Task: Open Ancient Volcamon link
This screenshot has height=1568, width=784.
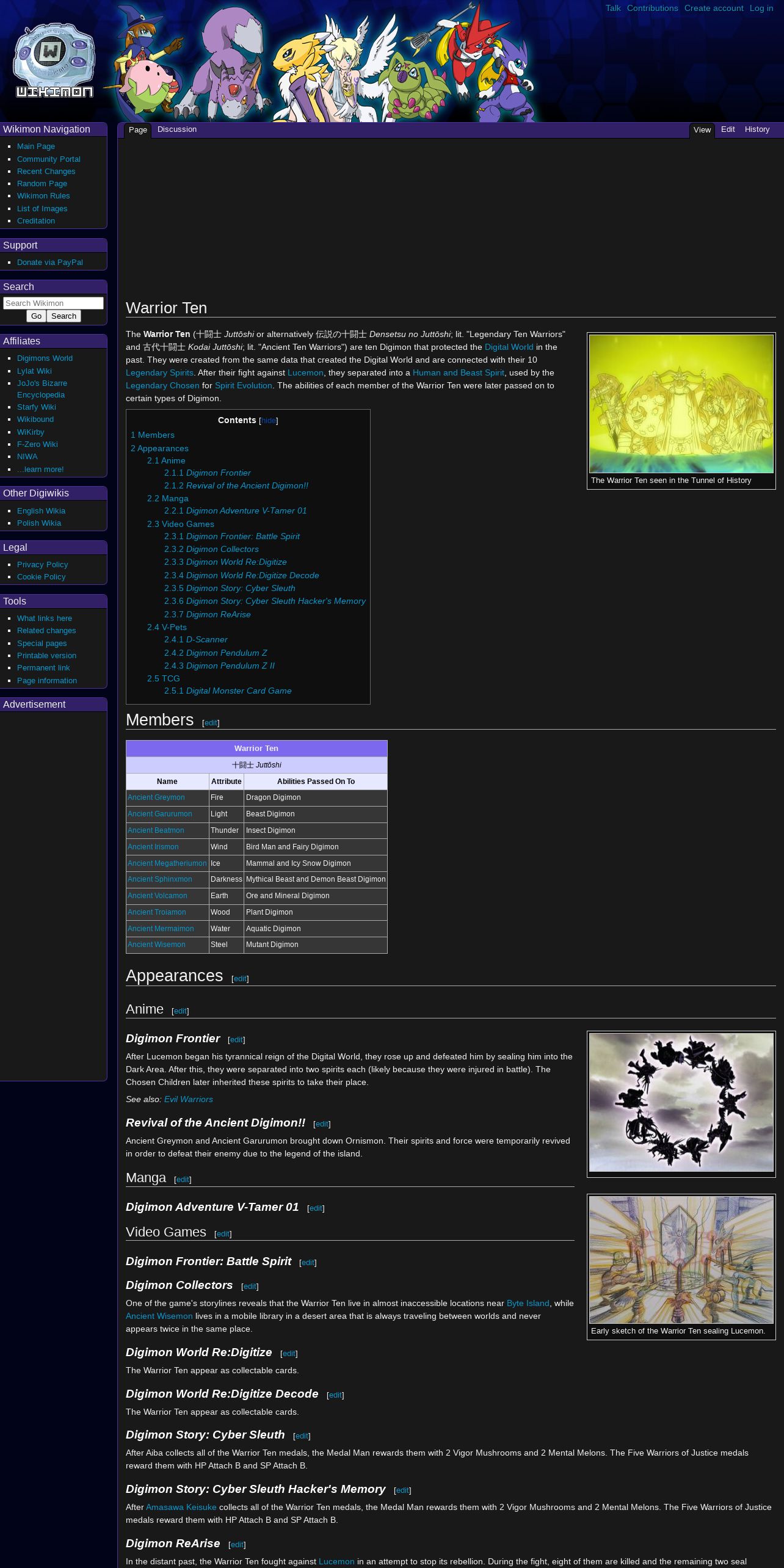Action: 158,896
